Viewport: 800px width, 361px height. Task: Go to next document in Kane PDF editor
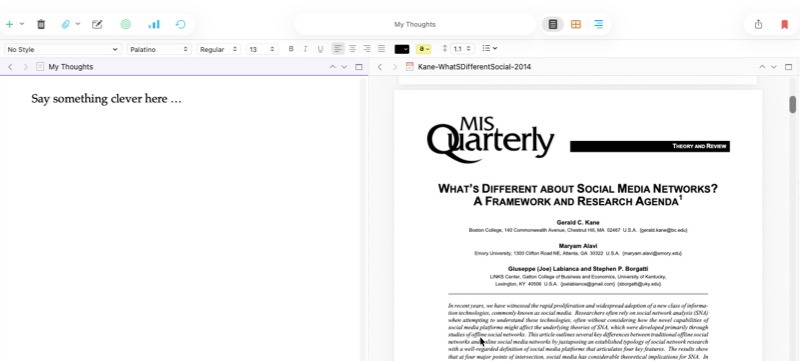(774, 67)
